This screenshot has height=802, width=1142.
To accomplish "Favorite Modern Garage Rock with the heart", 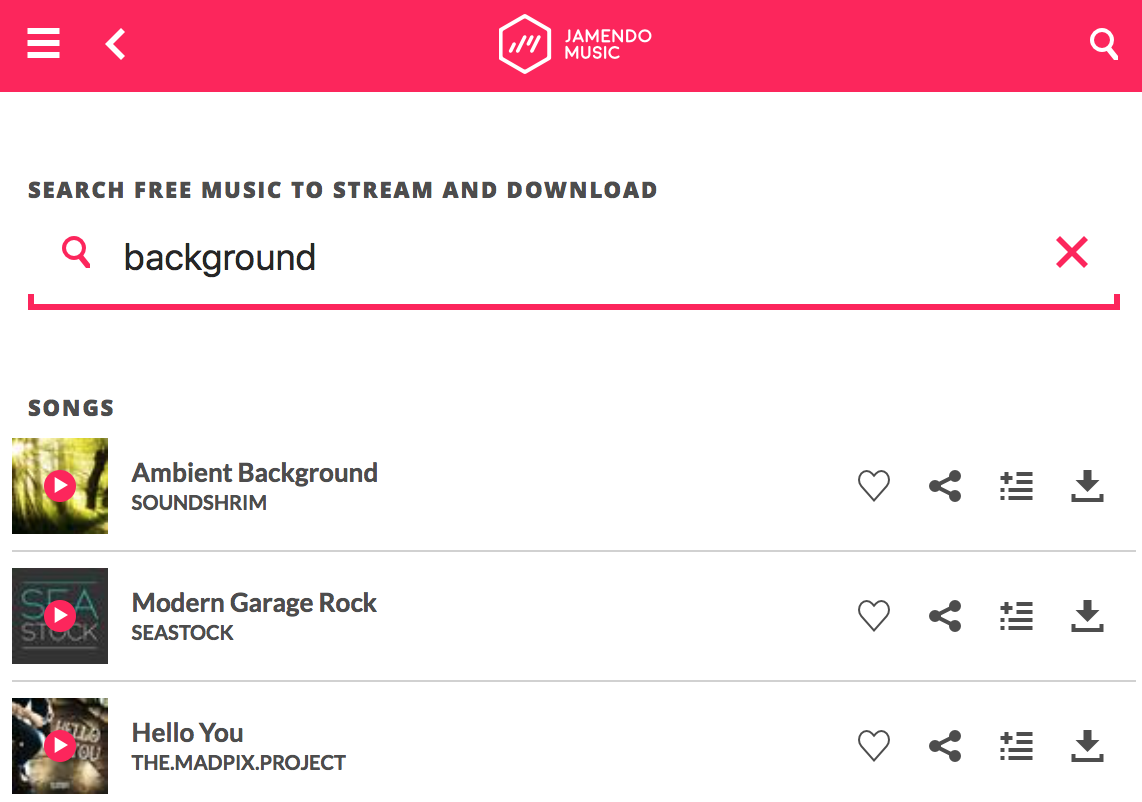I will pyautogui.click(x=874, y=616).
